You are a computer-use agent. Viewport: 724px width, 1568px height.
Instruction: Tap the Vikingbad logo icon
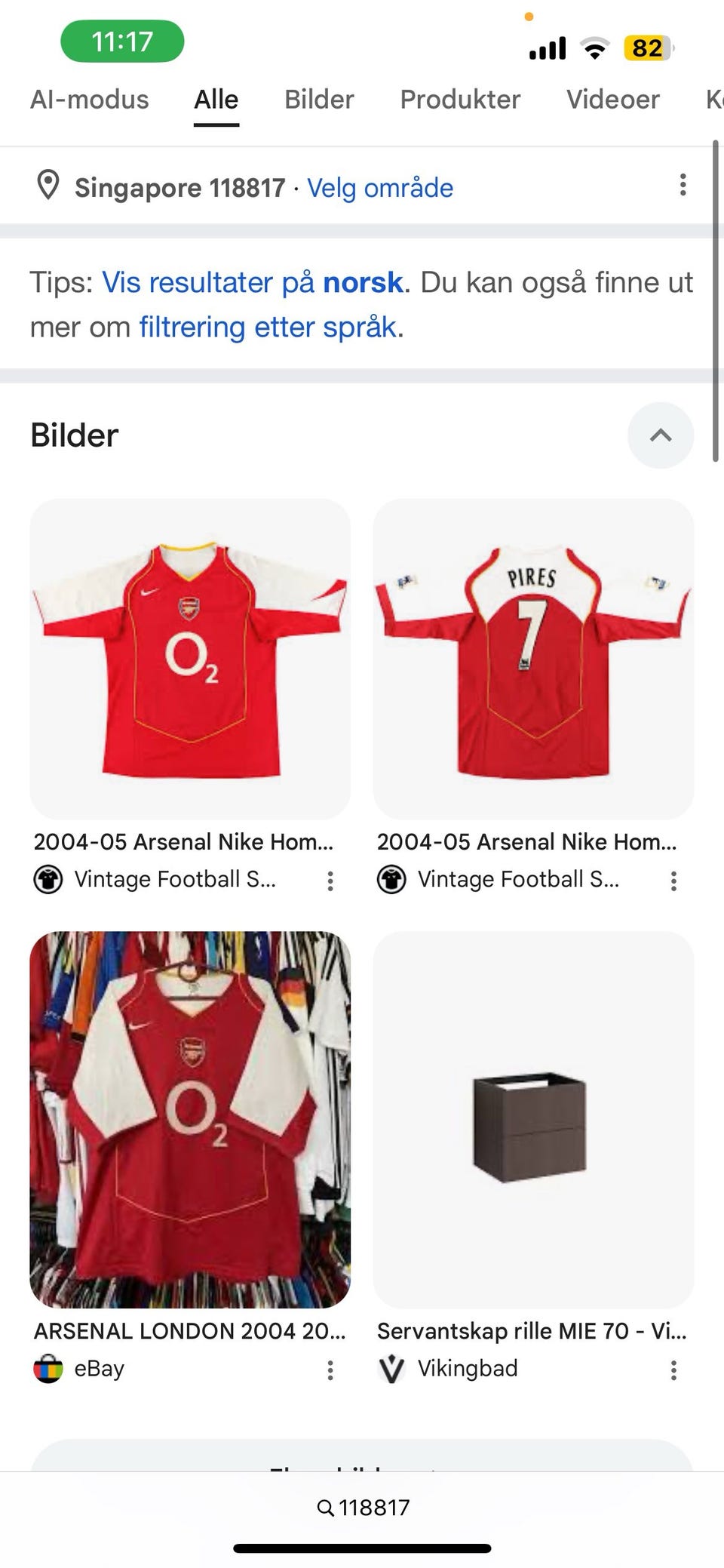391,1369
